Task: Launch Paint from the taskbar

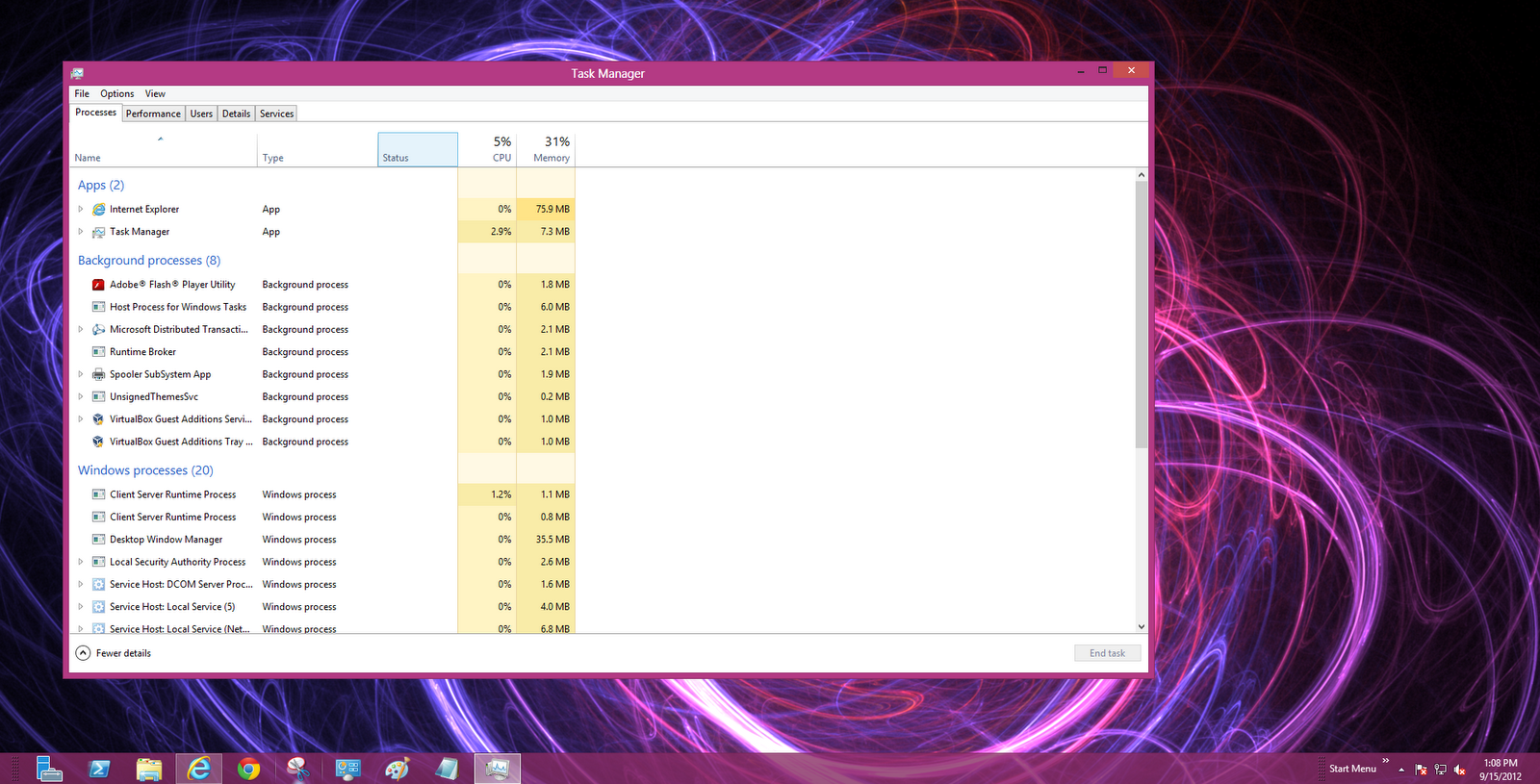Action: tap(397, 769)
